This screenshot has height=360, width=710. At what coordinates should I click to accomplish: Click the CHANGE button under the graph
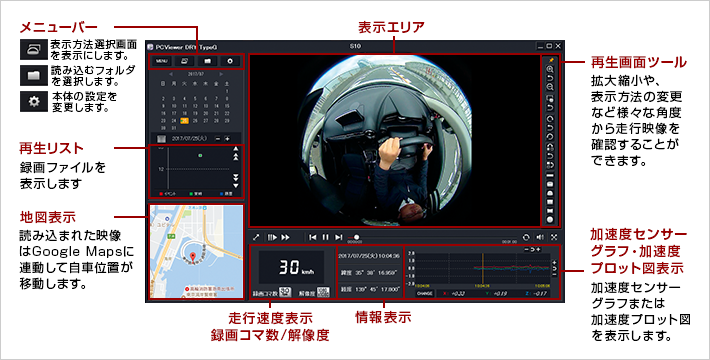[424, 293]
